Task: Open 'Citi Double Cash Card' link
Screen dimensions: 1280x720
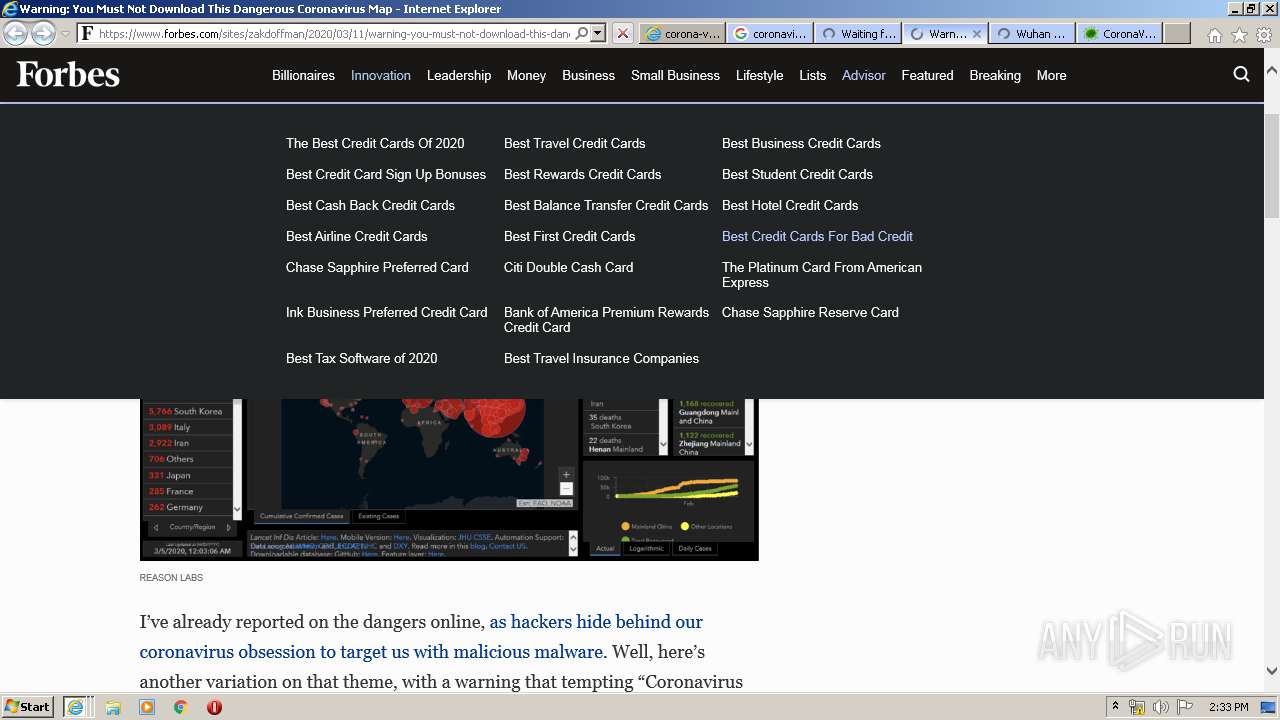Action: pyautogui.click(x=568, y=267)
